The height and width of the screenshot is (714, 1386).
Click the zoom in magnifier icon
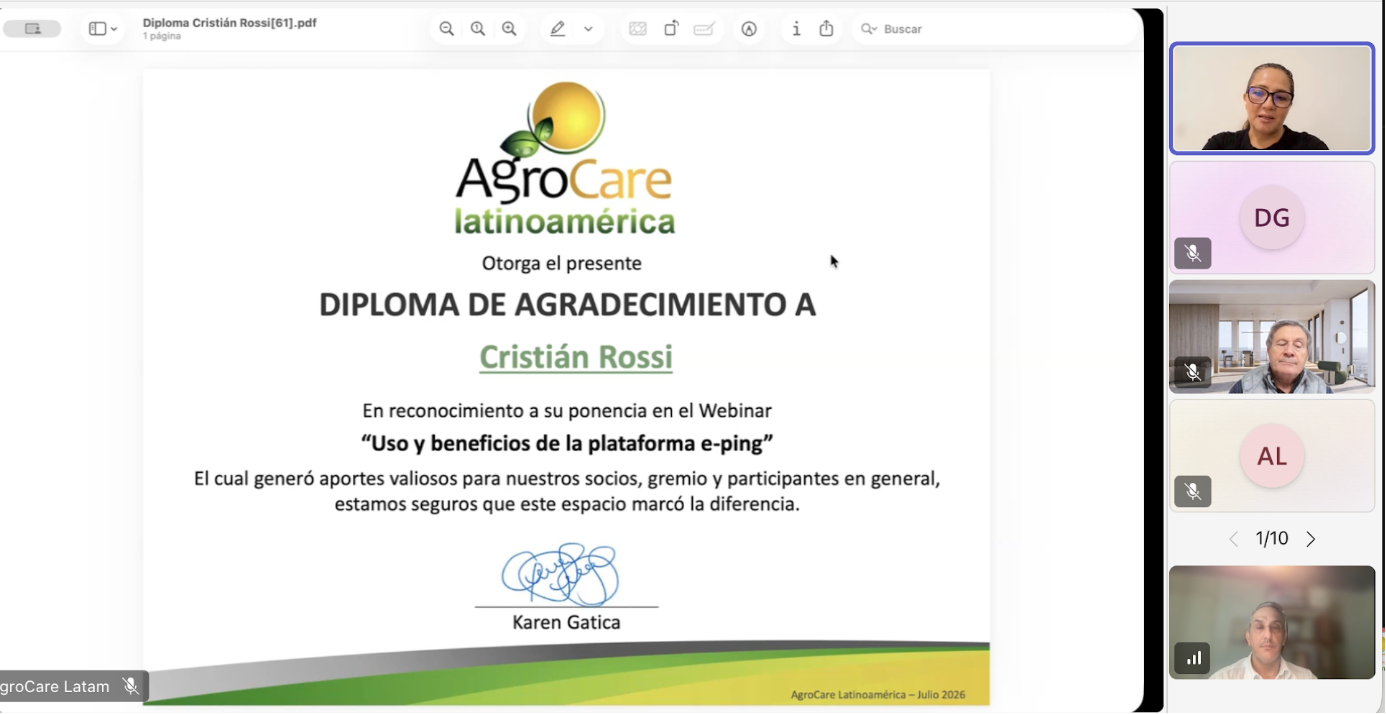pyautogui.click(x=510, y=29)
